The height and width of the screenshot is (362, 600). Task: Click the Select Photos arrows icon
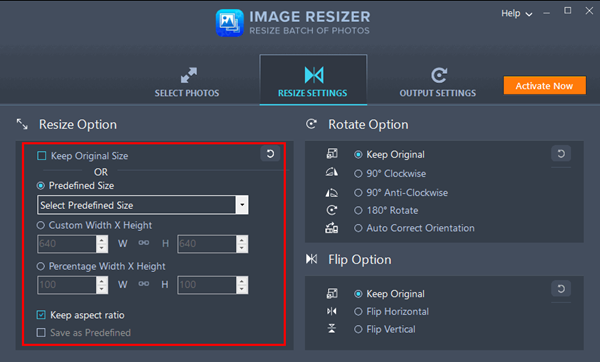pos(189,75)
